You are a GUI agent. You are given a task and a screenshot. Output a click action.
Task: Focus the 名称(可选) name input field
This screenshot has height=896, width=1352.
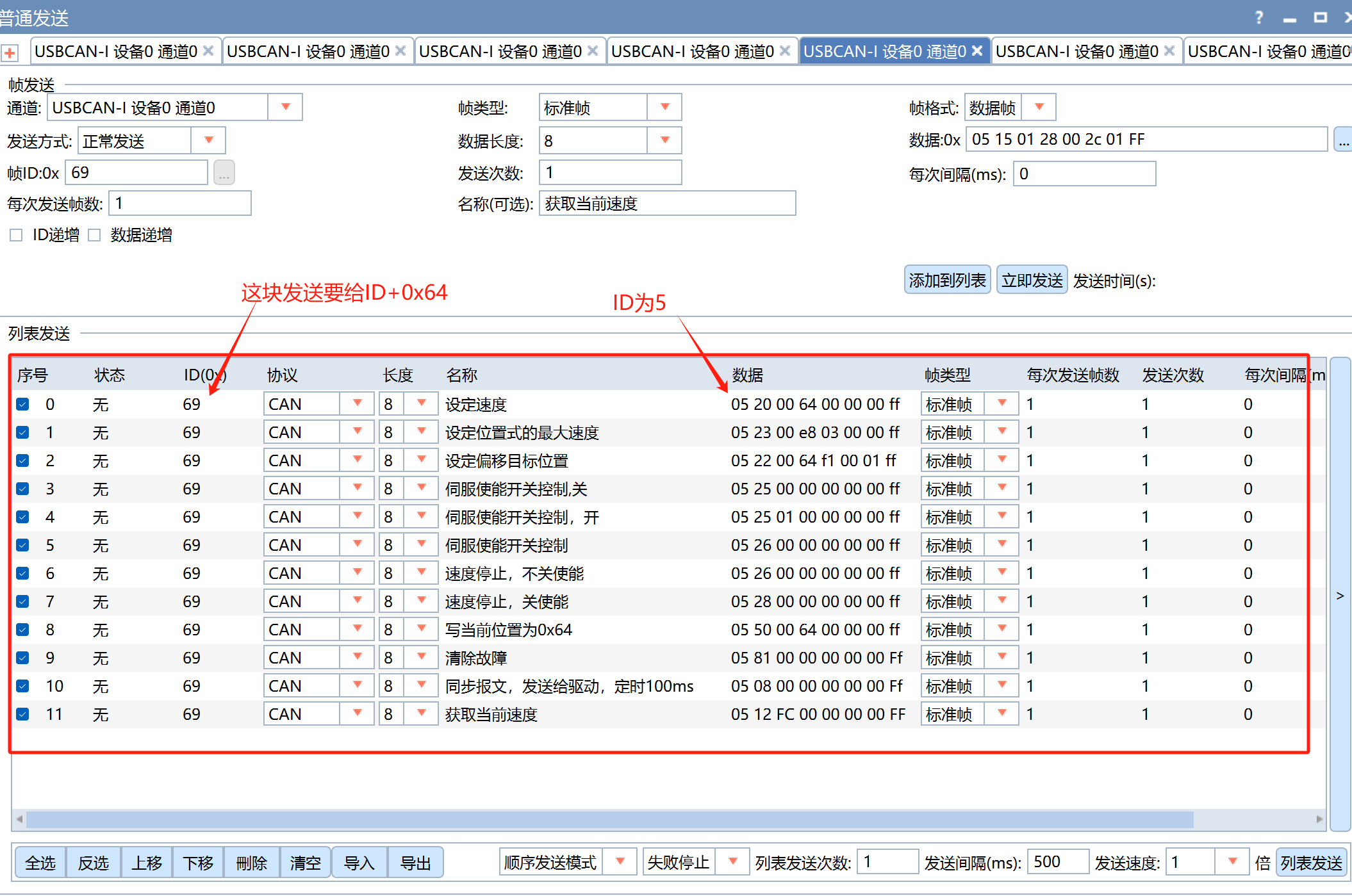click(668, 204)
